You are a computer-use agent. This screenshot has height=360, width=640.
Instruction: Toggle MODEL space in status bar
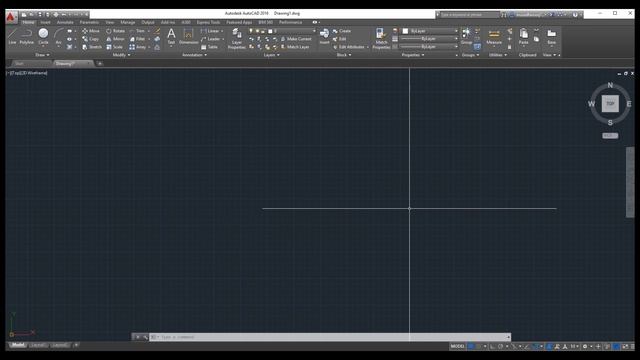click(457, 346)
